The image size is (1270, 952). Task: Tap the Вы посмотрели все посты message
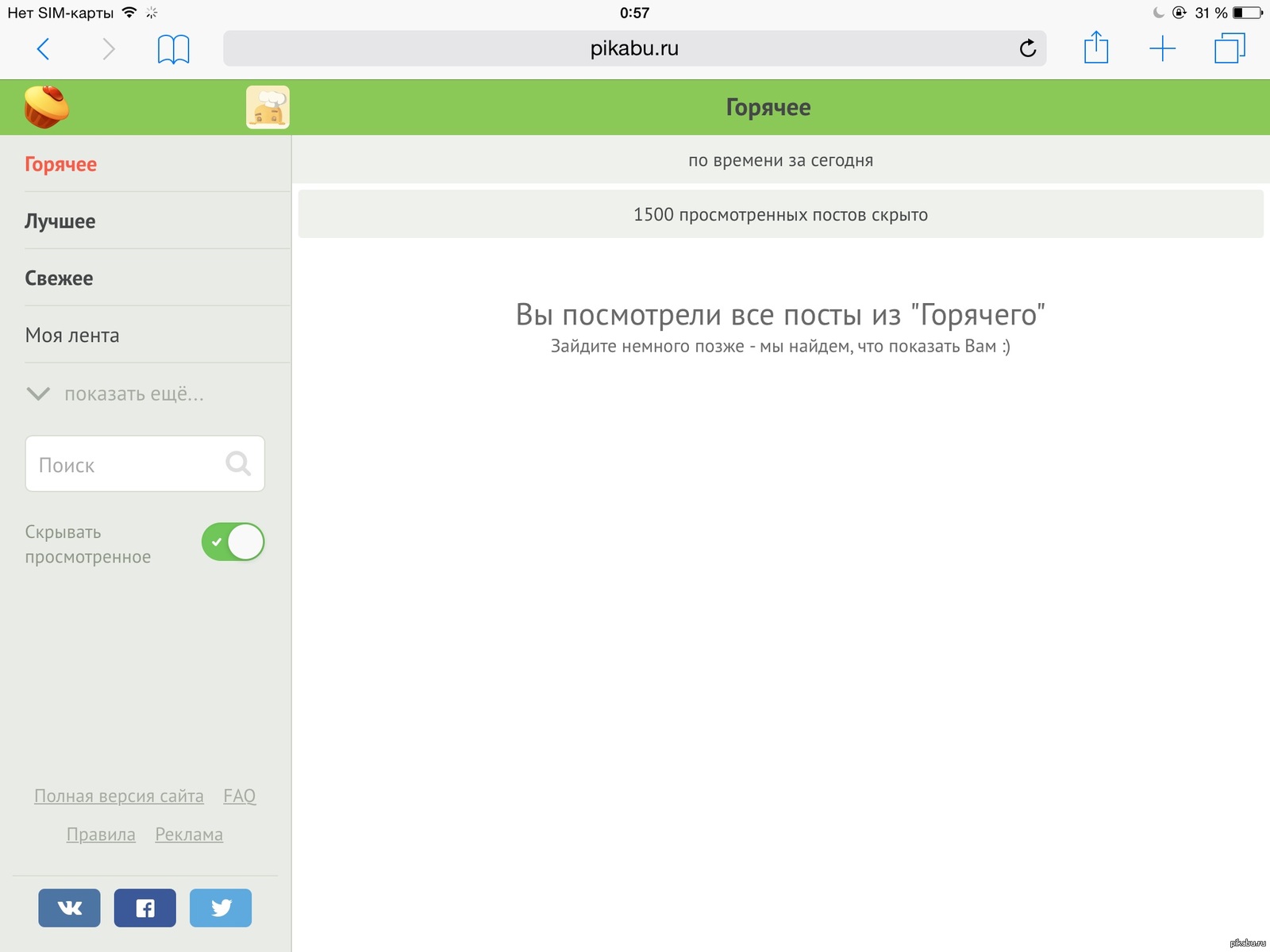pos(780,315)
